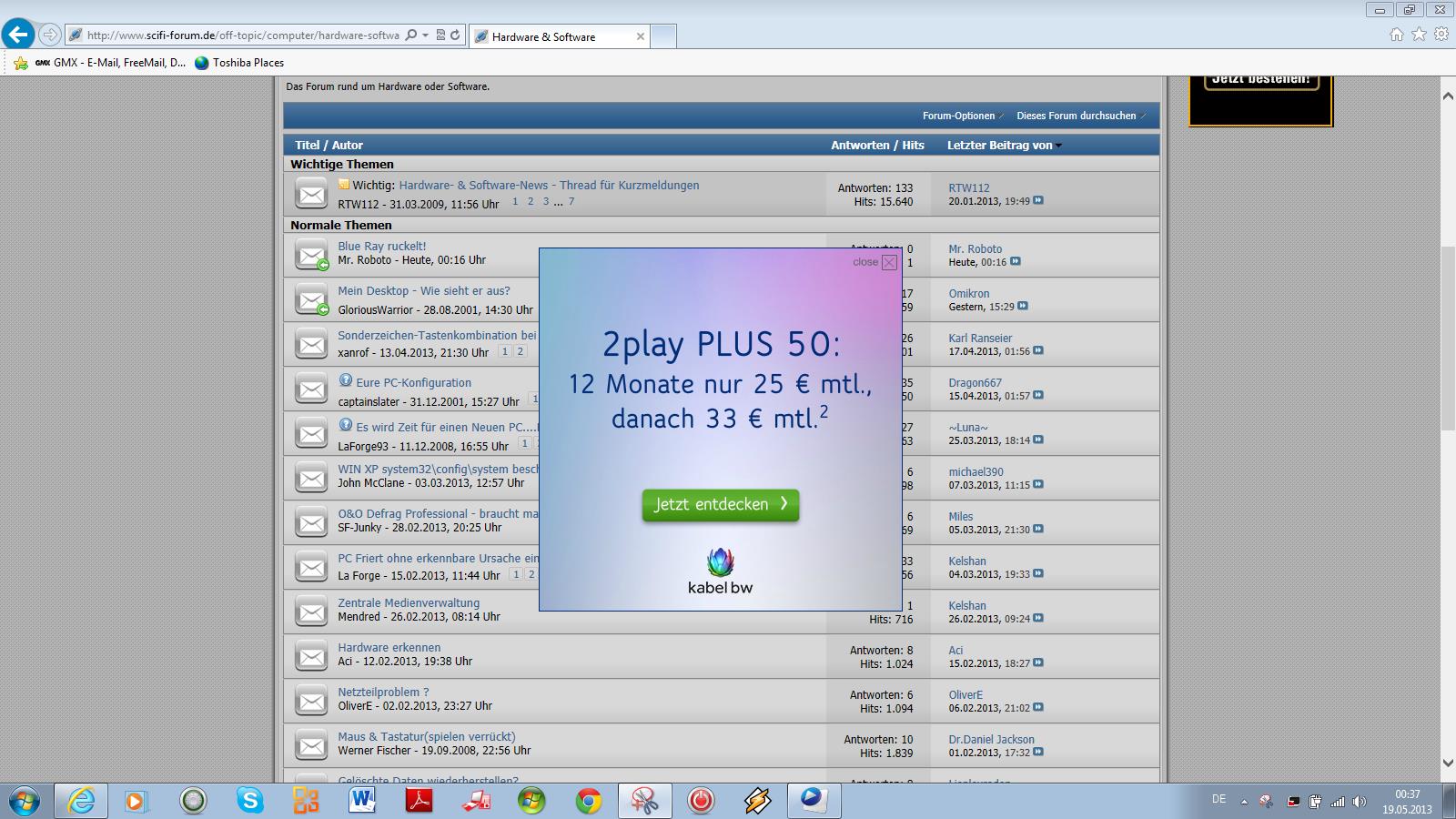Open the Dieses Forum durchsuchen dropdown
This screenshot has width=1456, height=819.
(1080, 116)
